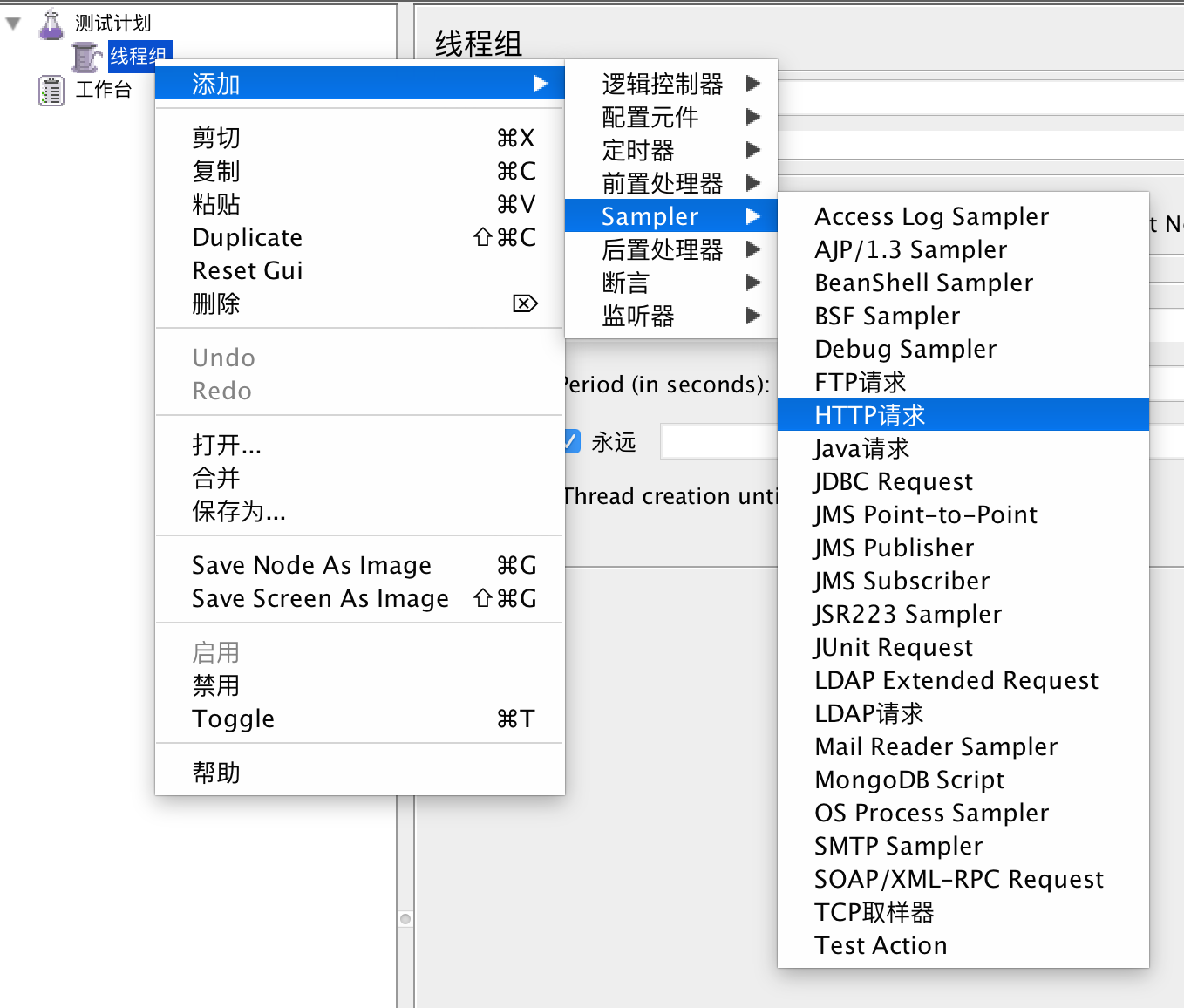Click Duplicate in the context menu
This screenshot has width=1184, height=1008.
tap(248, 237)
